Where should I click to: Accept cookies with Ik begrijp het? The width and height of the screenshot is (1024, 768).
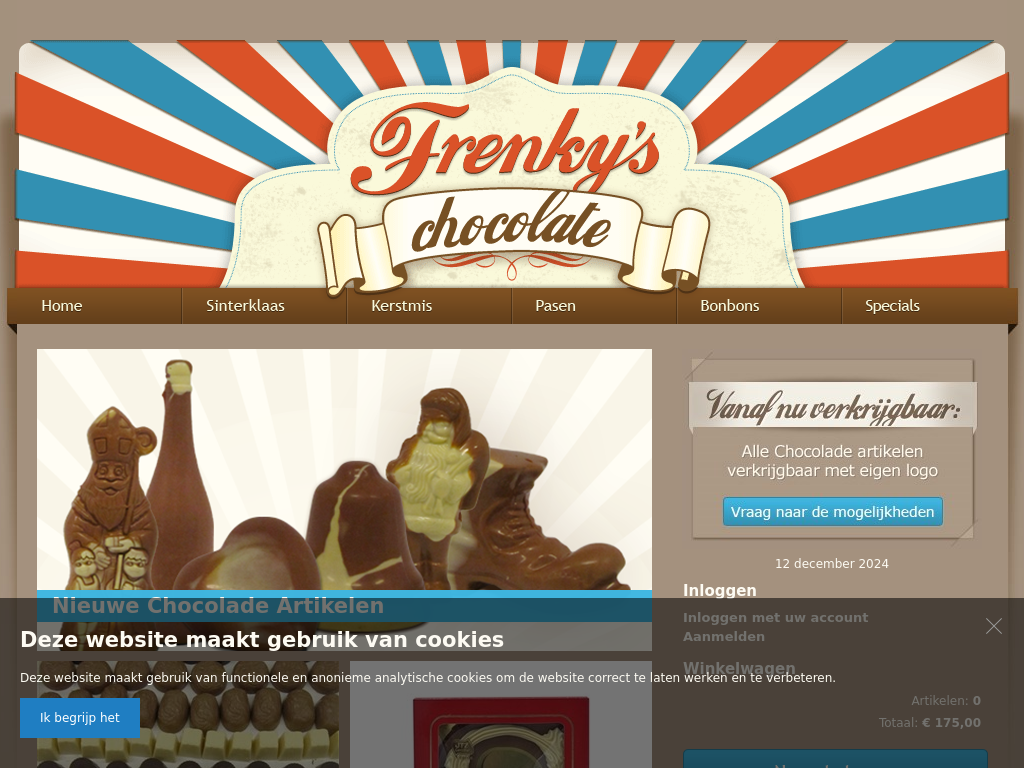(x=80, y=718)
